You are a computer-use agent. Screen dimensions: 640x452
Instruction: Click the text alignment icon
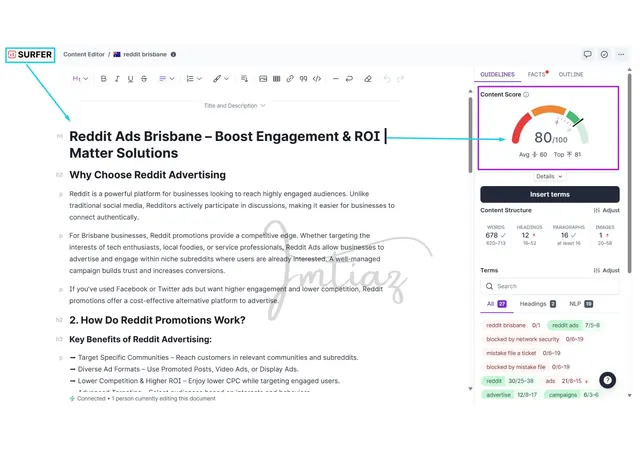(162, 79)
